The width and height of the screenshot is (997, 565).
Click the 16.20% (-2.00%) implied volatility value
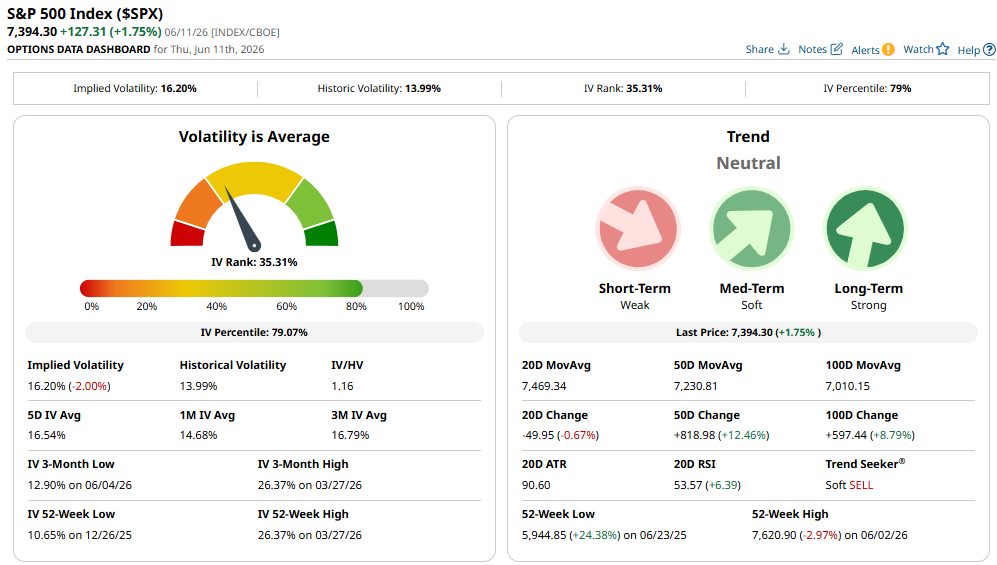point(69,386)
